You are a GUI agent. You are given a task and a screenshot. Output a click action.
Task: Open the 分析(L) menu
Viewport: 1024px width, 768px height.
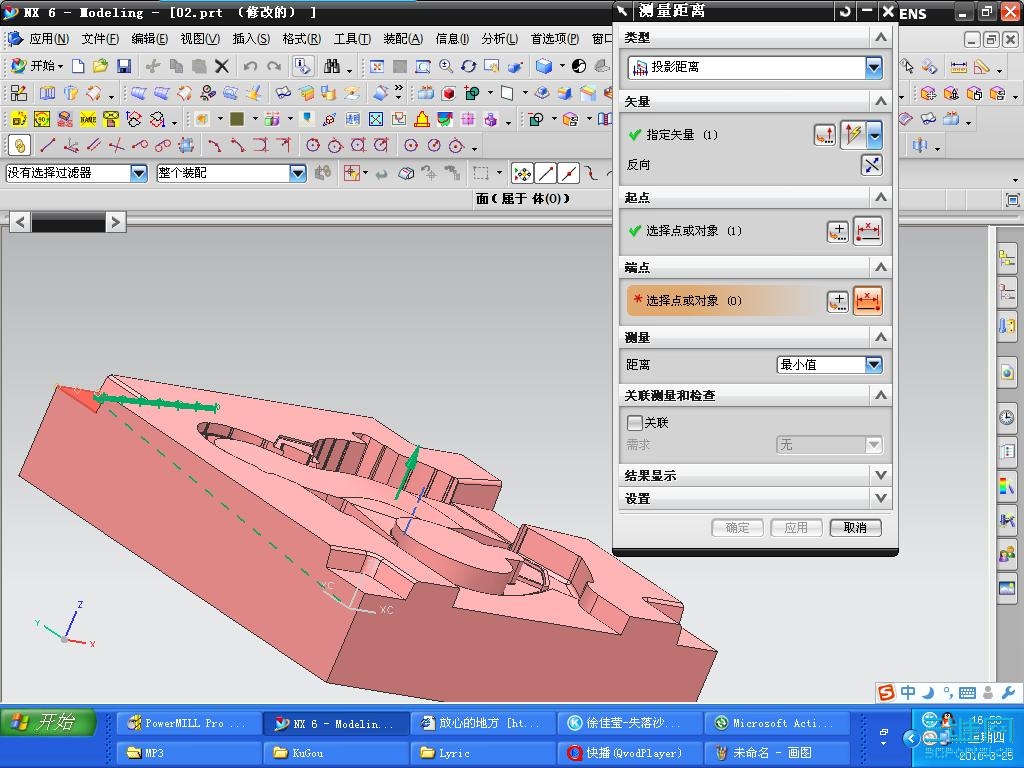[x=500, y=39]
